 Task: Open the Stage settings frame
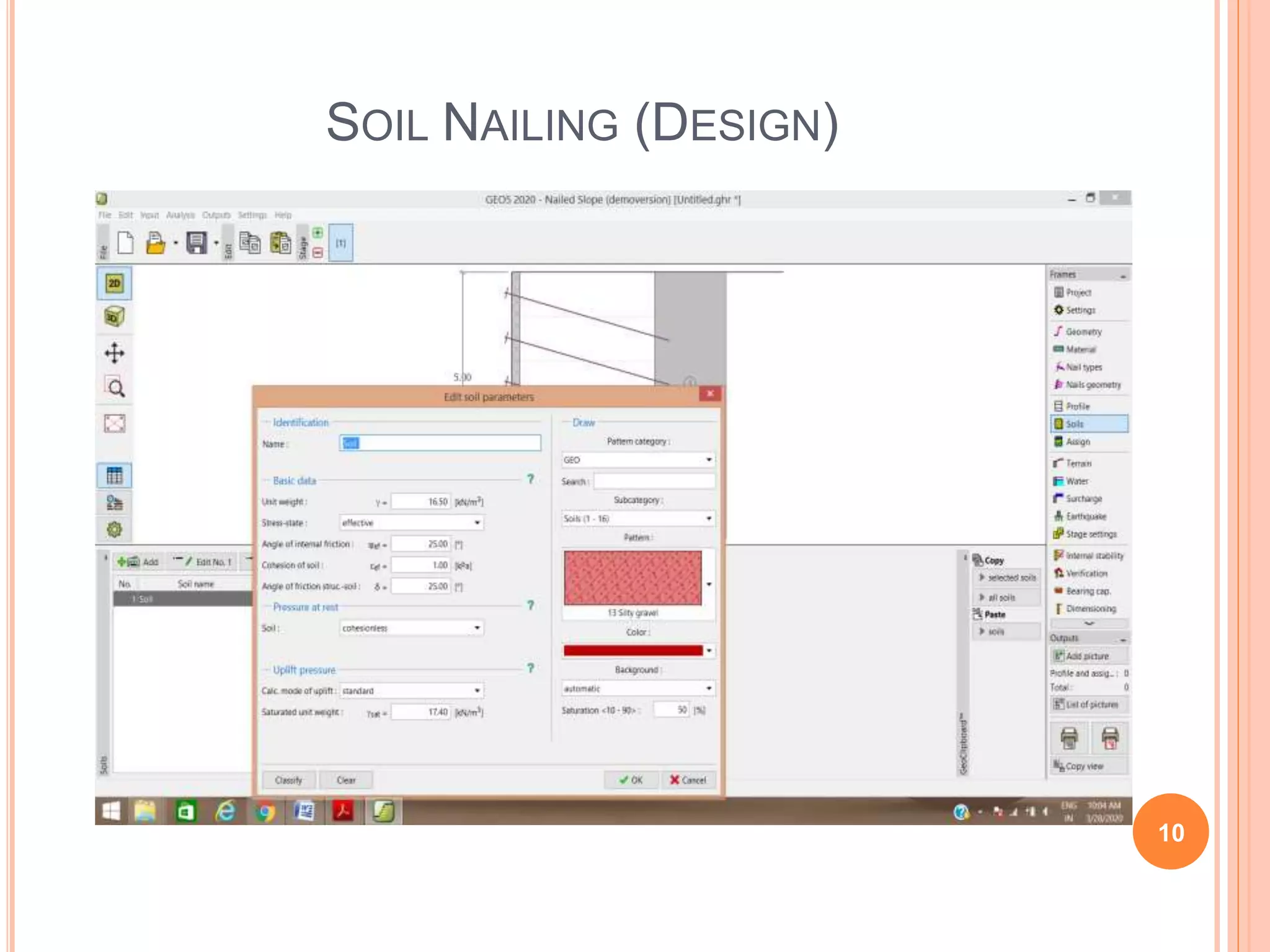coord(1090,534)
